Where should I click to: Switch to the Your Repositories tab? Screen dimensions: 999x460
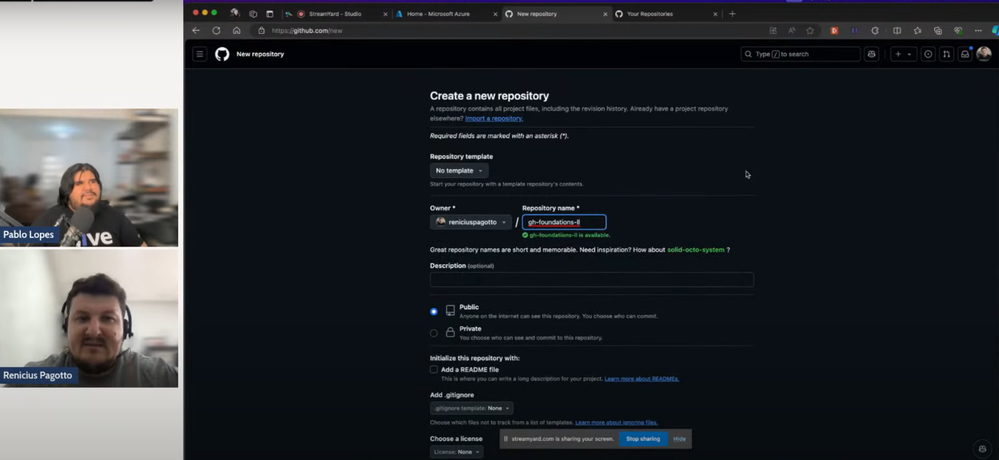pos(666,13)
